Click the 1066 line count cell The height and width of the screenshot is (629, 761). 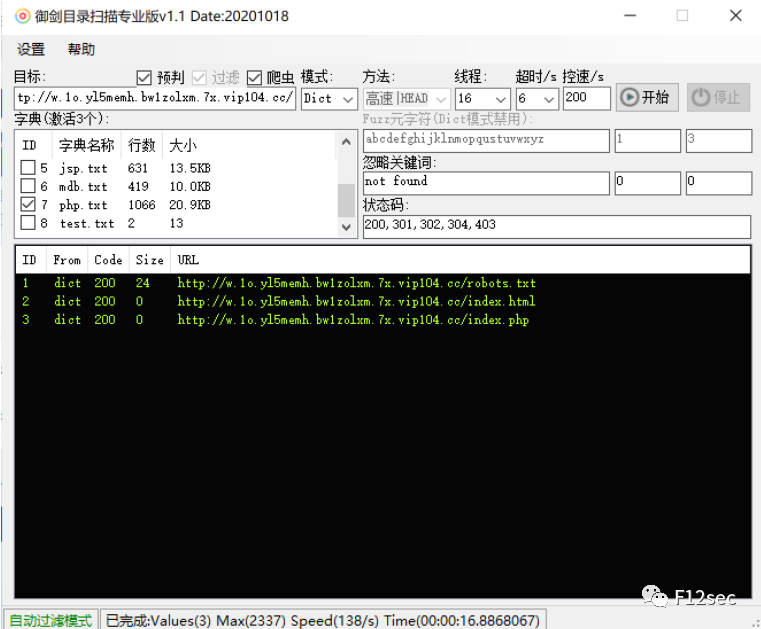coord(142,205)
